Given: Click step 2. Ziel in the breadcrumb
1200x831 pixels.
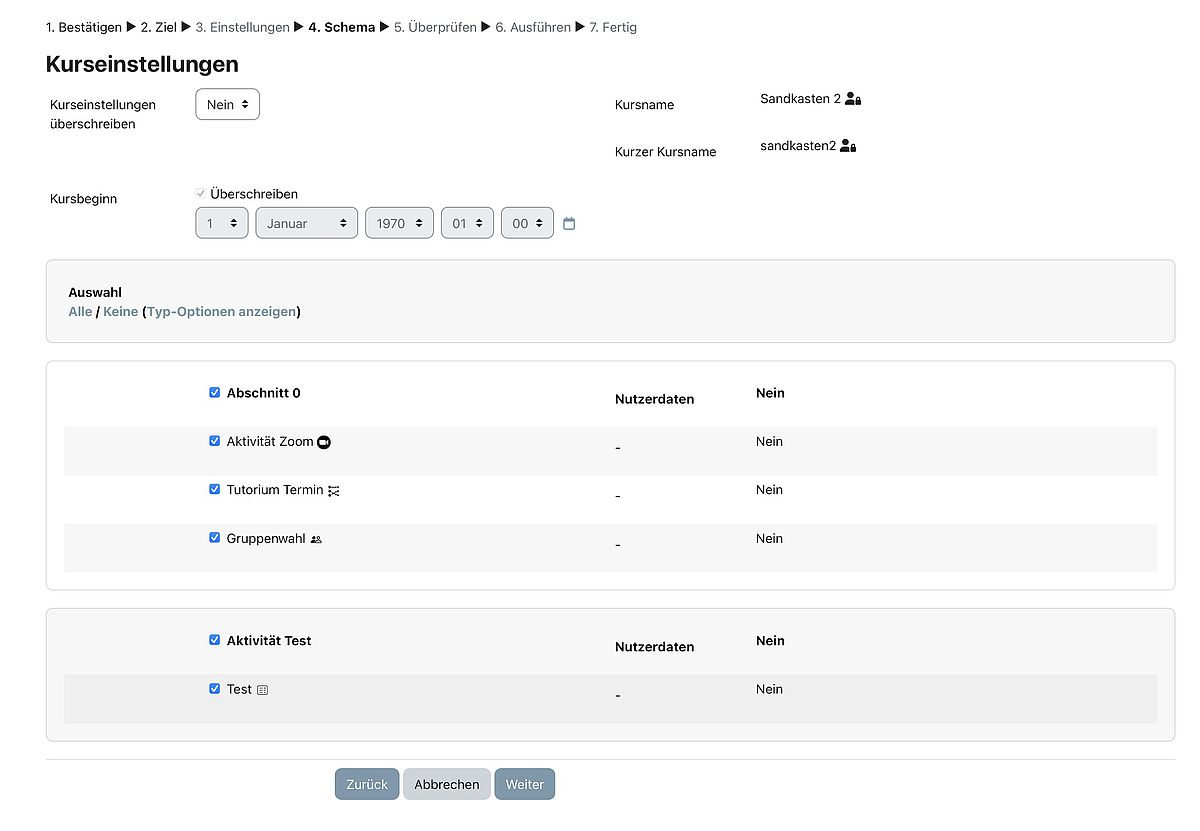Looking at the screenshot, I should (158, 27).
